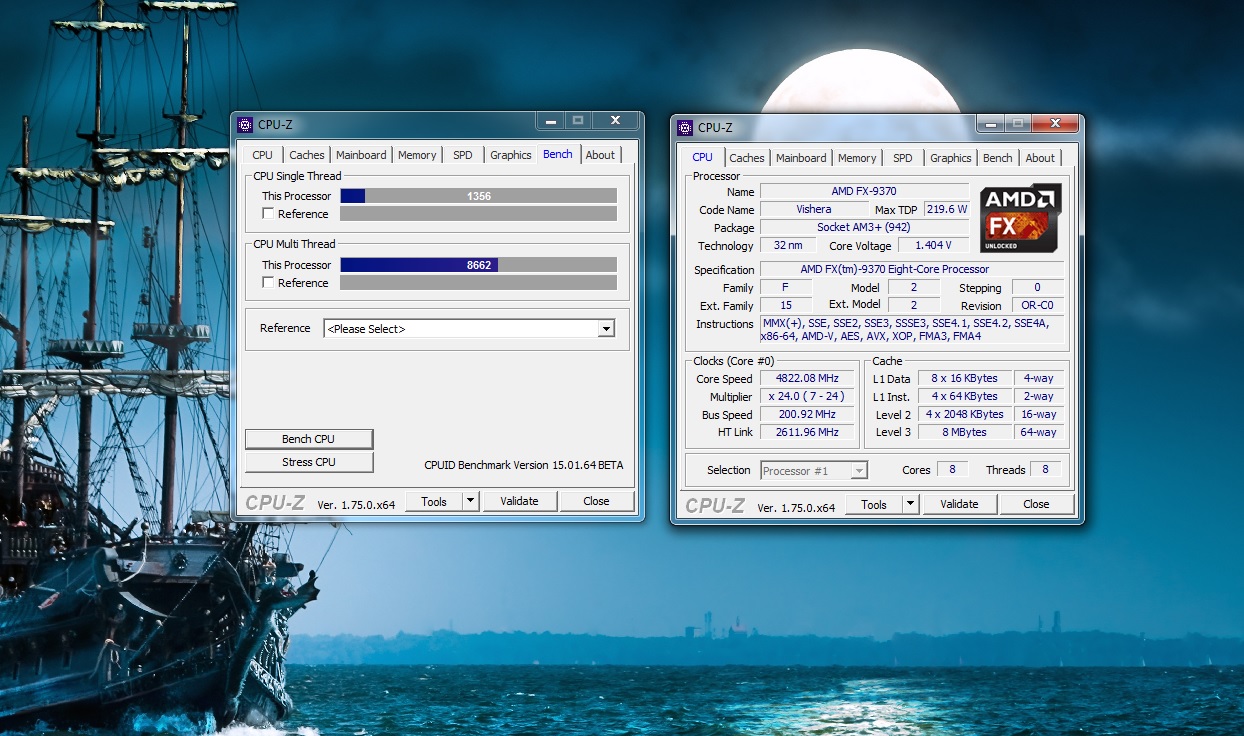Click Tools button in left window
Screen dimensions: 1244x736
(434, 501)
